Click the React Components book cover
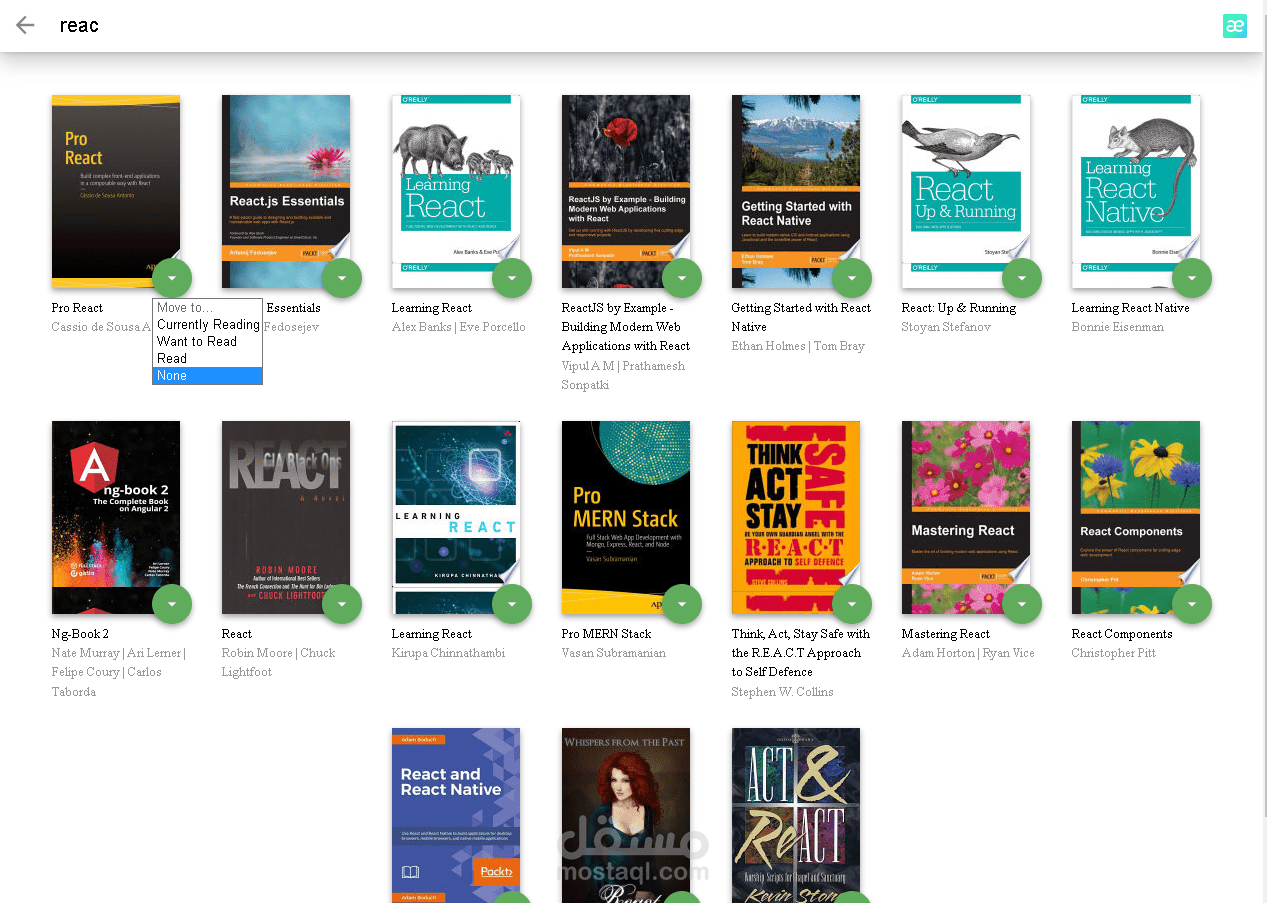The width and height of the screenshot is (1267, 903). (x=1136, y=517)
